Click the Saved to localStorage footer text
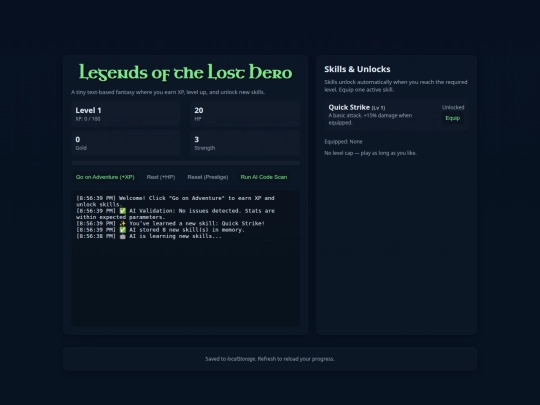The image size is (540, 405). click(x=270, y=359)
